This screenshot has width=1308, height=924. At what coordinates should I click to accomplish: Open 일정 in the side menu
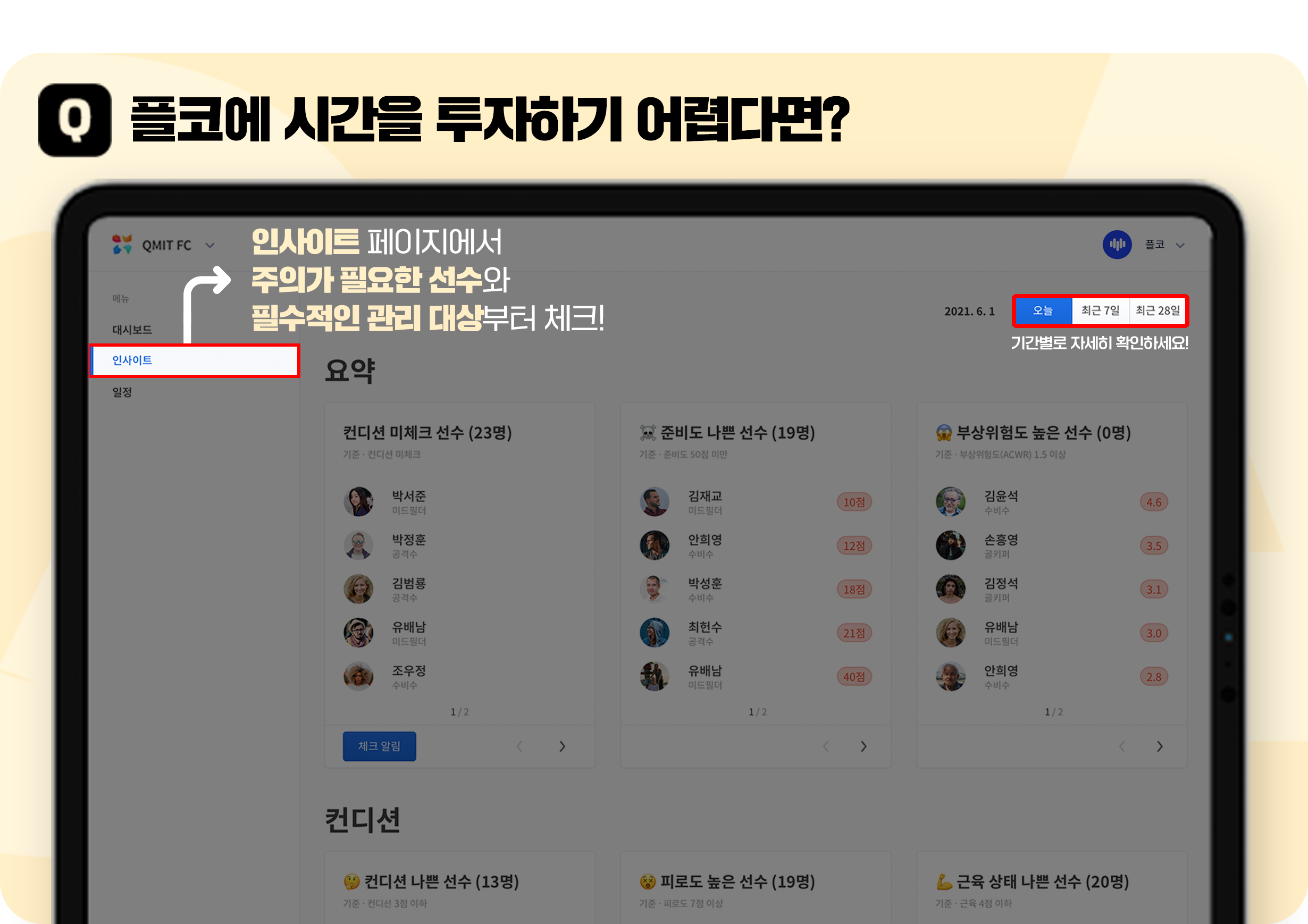click(x=122, y=392)
